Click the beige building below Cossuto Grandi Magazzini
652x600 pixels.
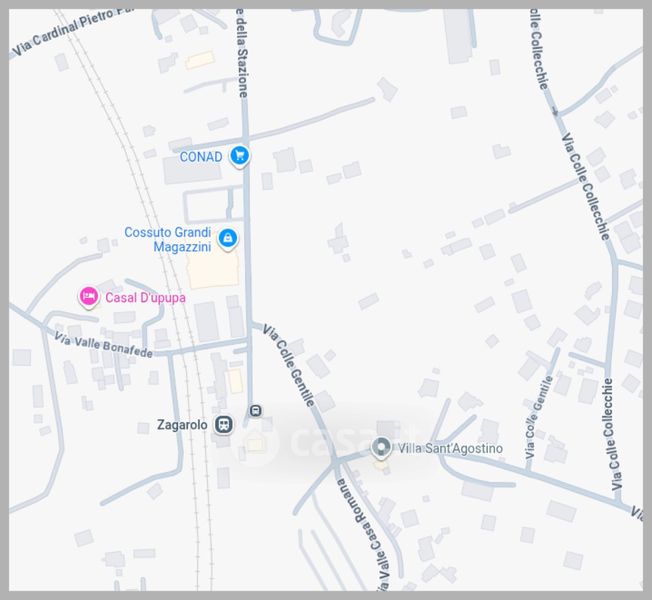(213, 271)
